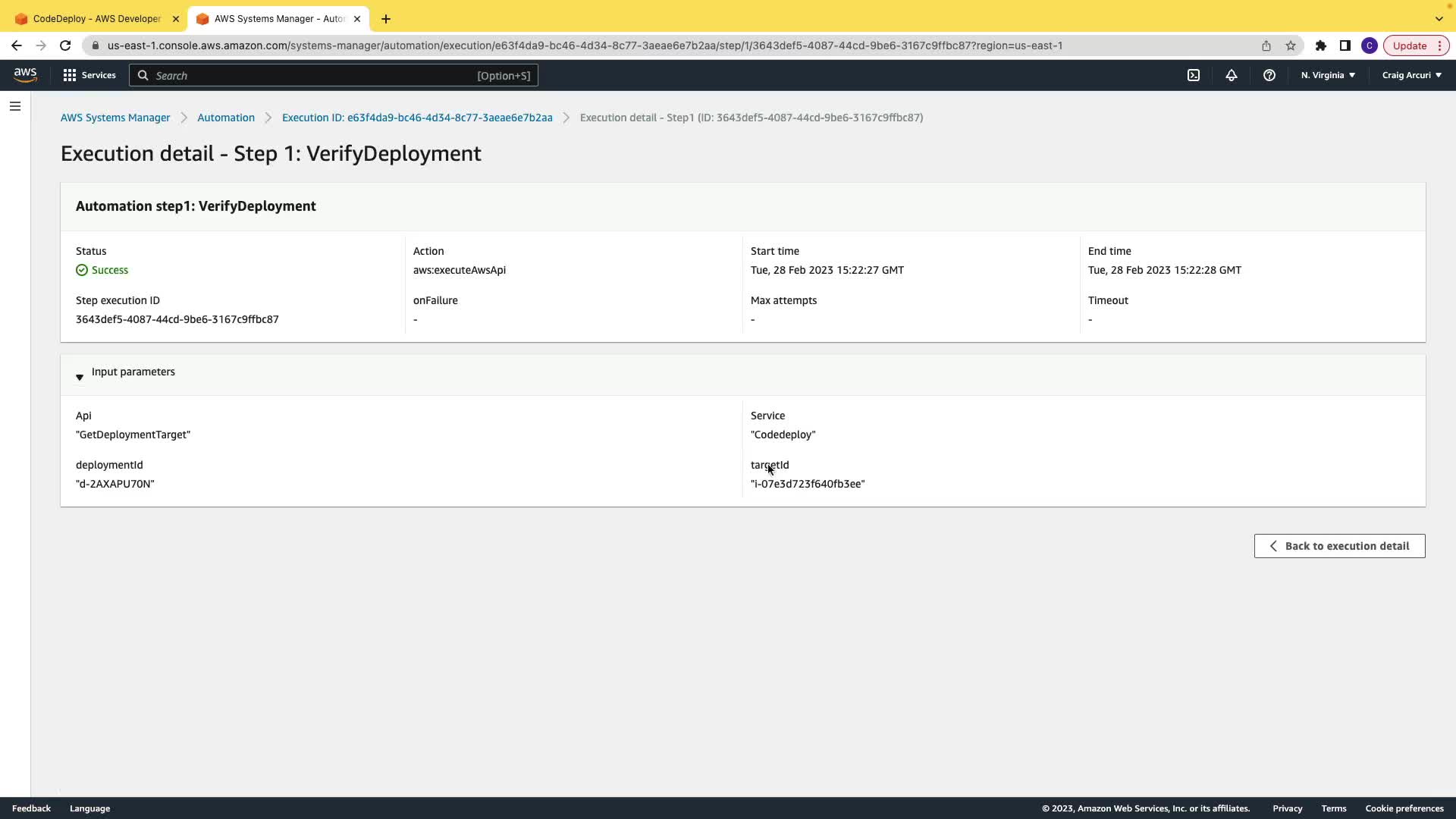Open the Services grid menu

(x=89, y=75)
